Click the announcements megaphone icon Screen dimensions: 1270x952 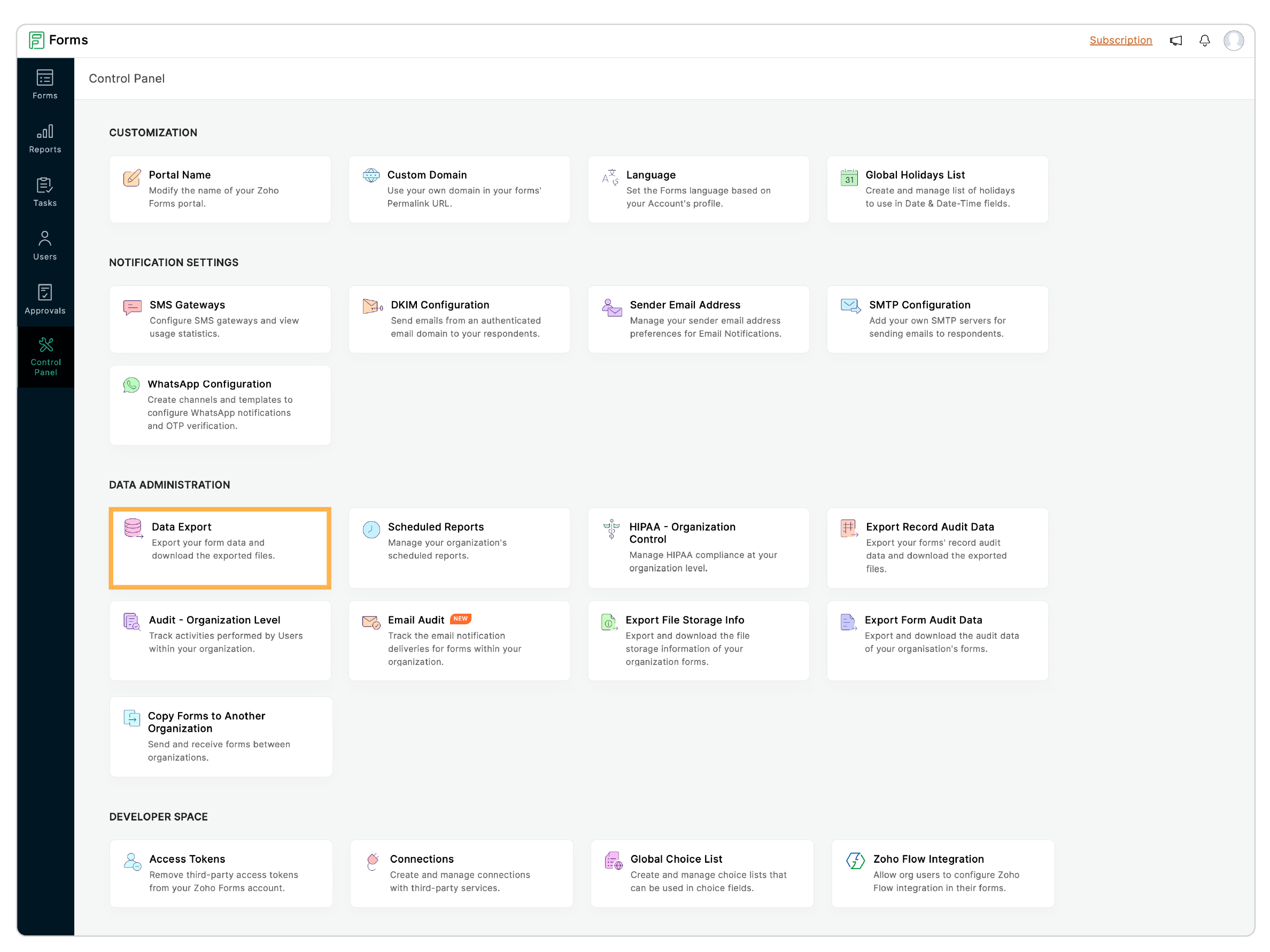click(1175, 41)
